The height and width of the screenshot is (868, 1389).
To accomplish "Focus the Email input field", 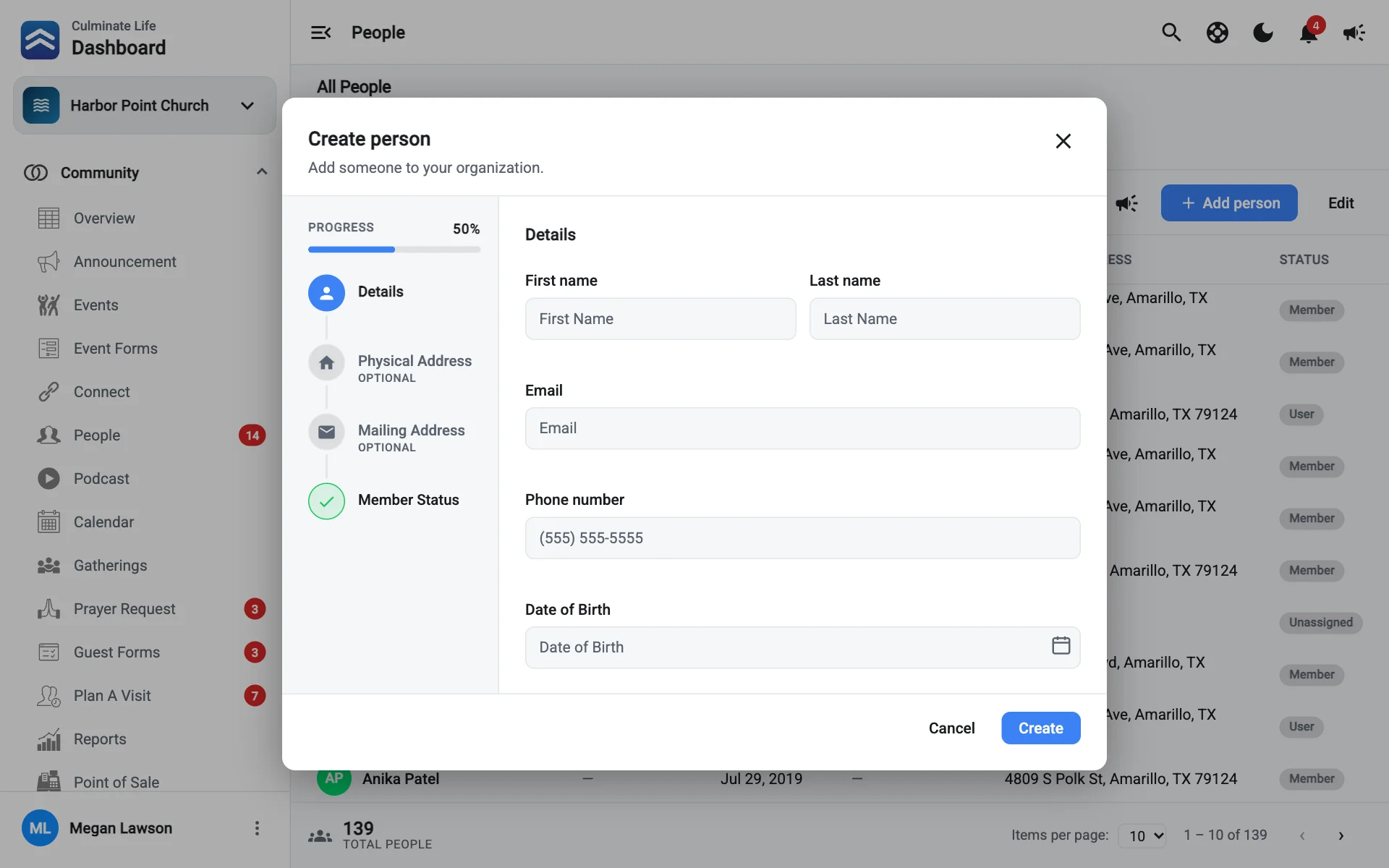I will click(803, 428).
